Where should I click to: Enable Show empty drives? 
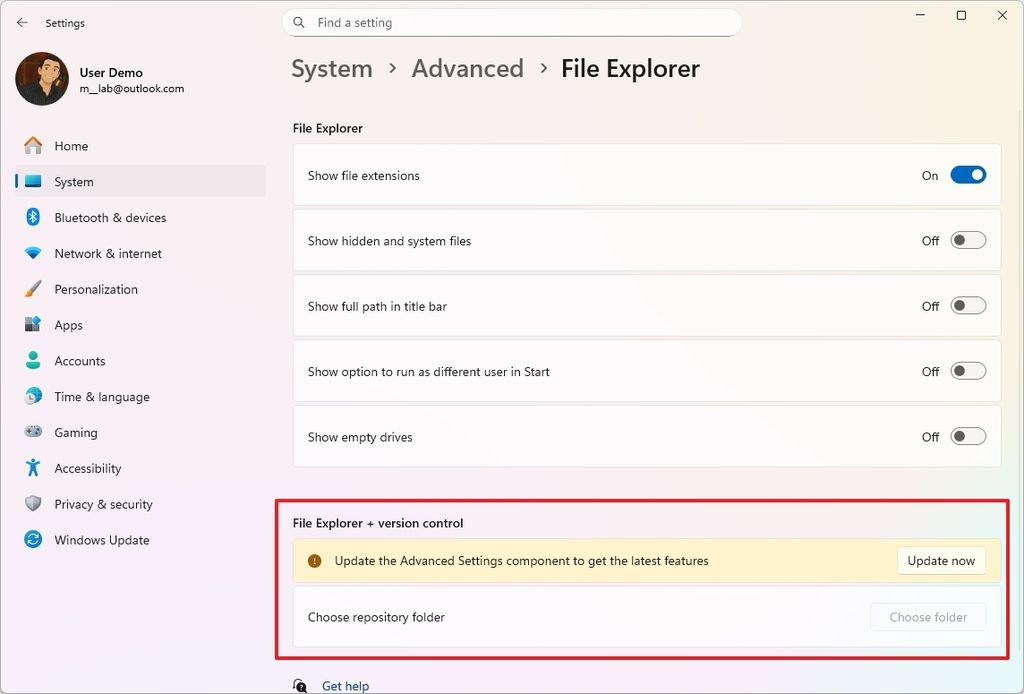point(966,437)
